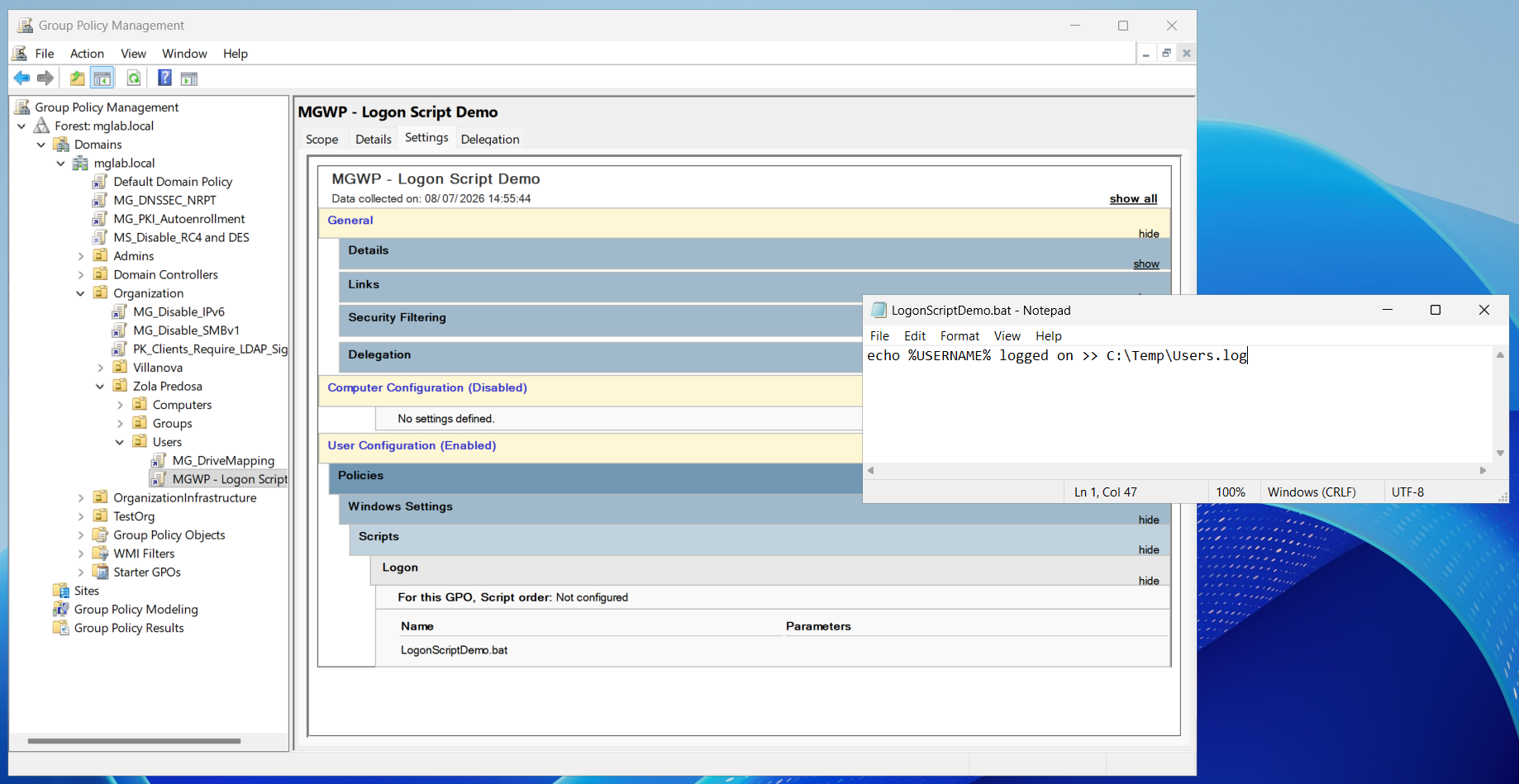Switch to the Delegation tab of the GPO
The width and height of the screenshot is (1519, 784).
[x=490, y=140]
